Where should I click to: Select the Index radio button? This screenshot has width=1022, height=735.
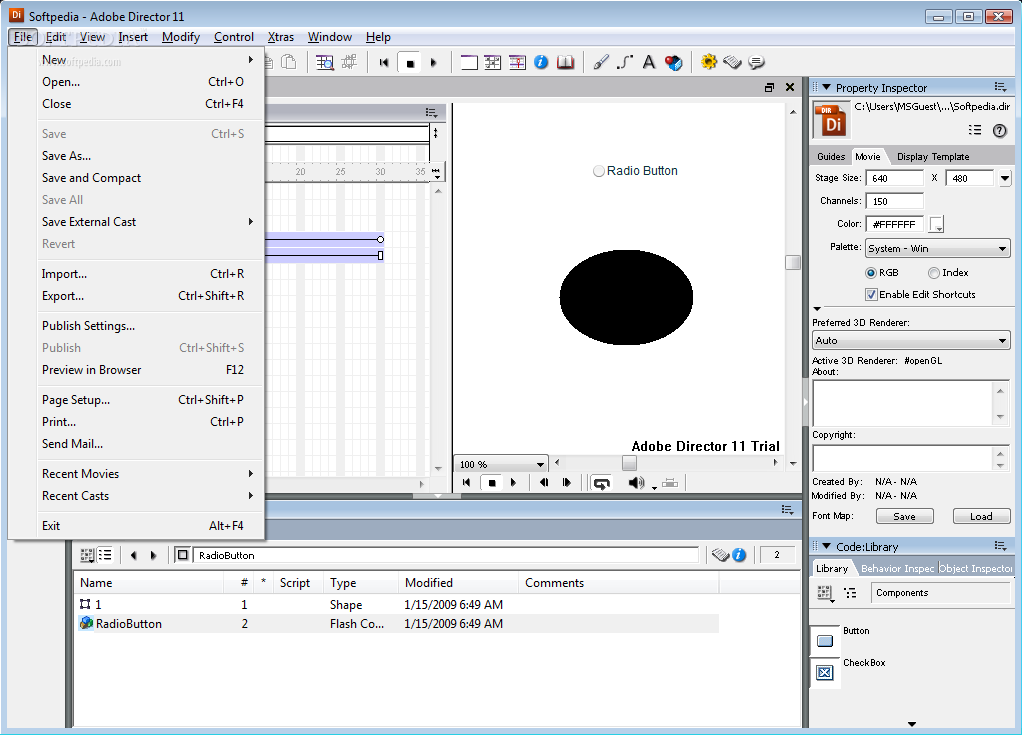coord(934,273)
